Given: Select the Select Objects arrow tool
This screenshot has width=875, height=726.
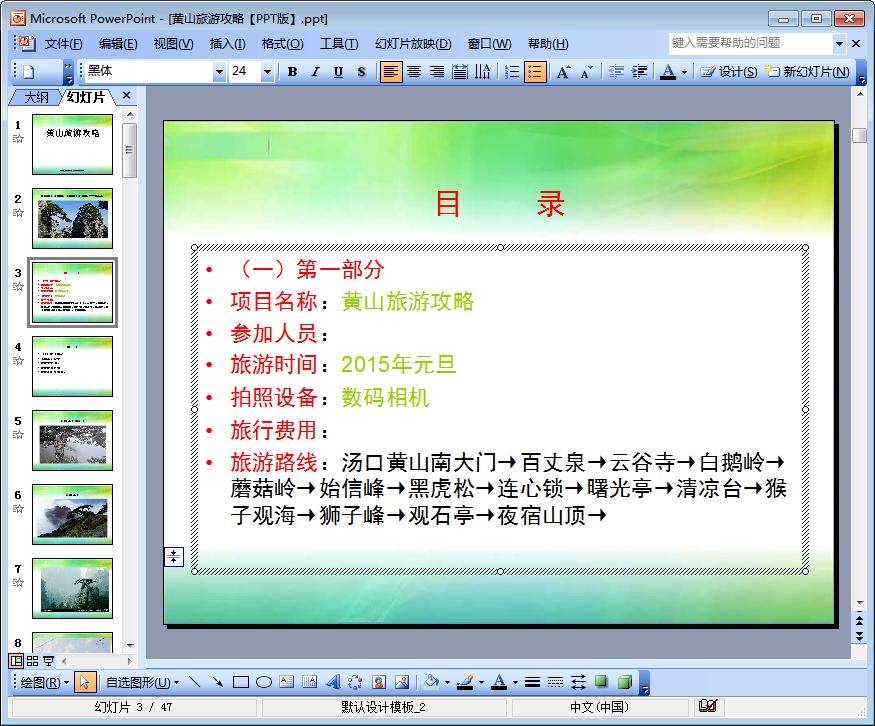Looking at the screenshot, I should point(84,682).
